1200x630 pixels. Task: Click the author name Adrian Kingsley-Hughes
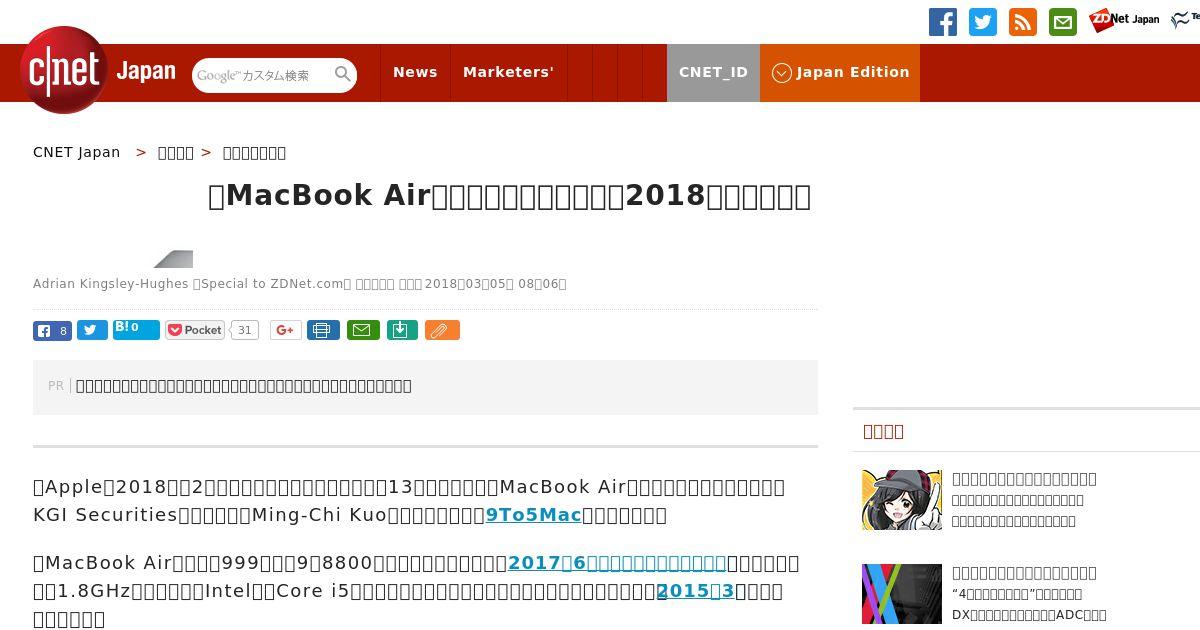tap(111, 284)
